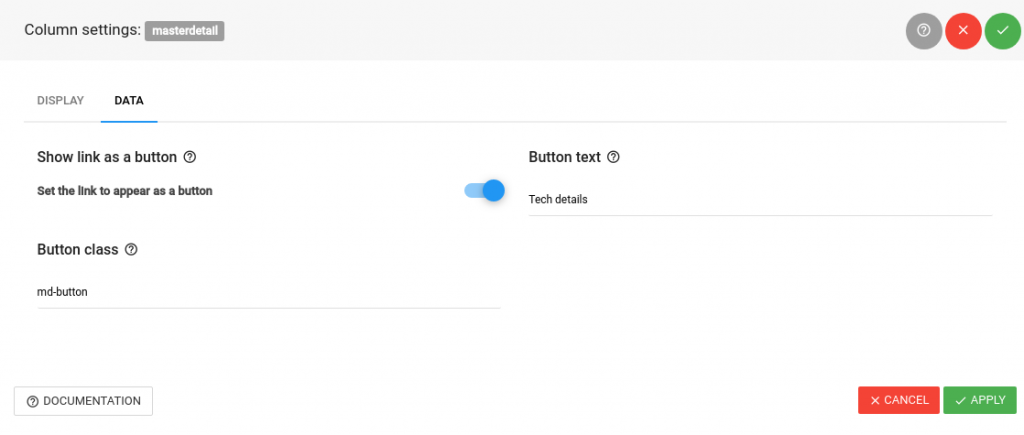Open help icon beside Button text
The height and width of the screenshot is (435, 1024).
coord(613,157)
